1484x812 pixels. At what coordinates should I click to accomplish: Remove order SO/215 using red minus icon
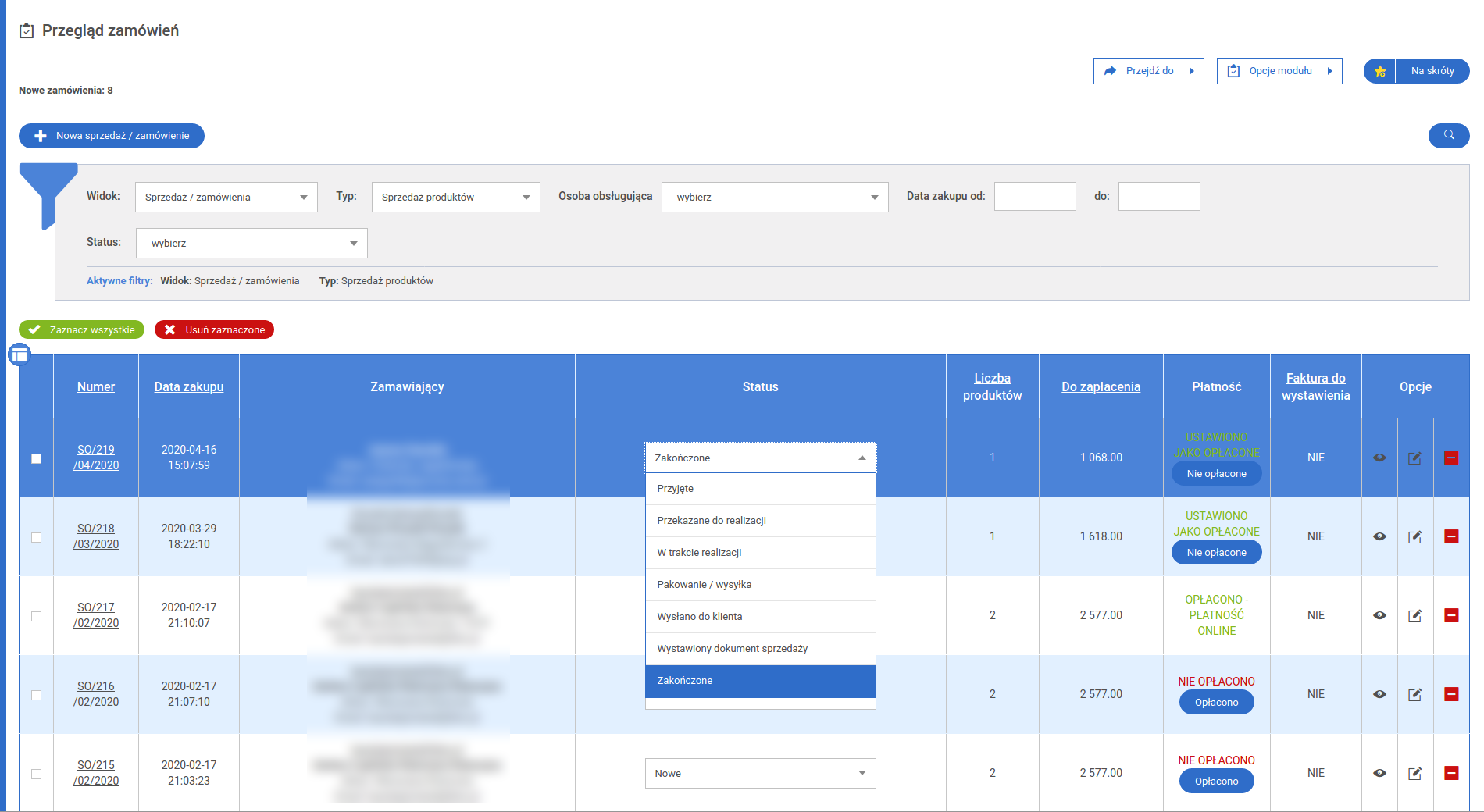(1451, 773)
